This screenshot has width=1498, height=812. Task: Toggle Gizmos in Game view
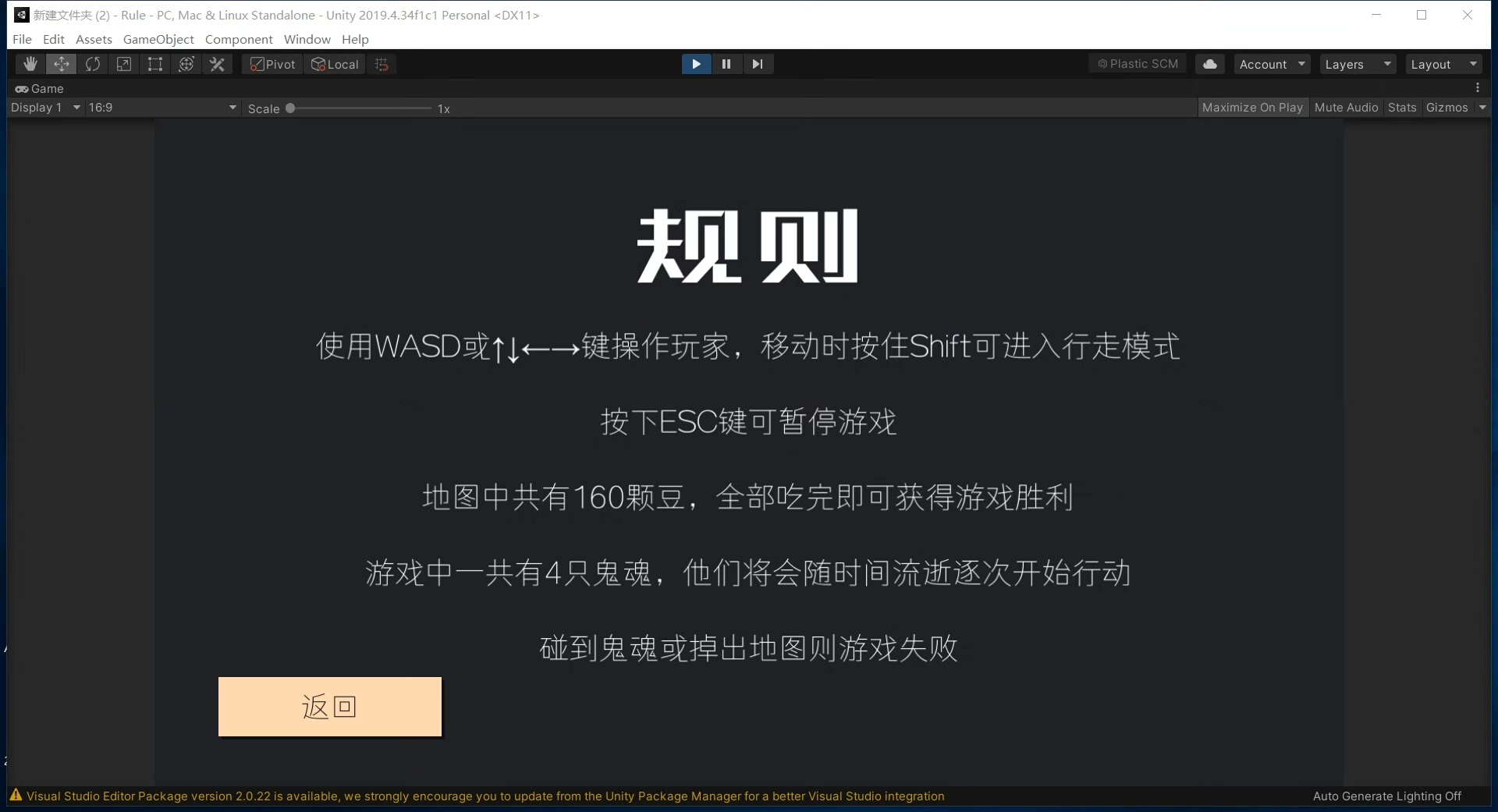pyautogui.click(x=1447, y=108)
